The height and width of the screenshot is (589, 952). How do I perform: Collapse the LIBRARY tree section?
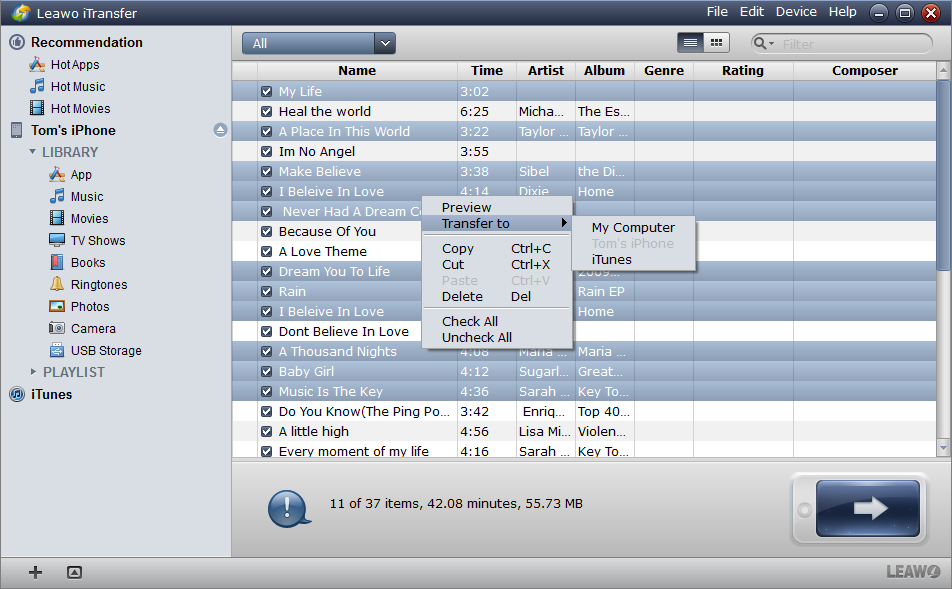[x=33, y=152]
